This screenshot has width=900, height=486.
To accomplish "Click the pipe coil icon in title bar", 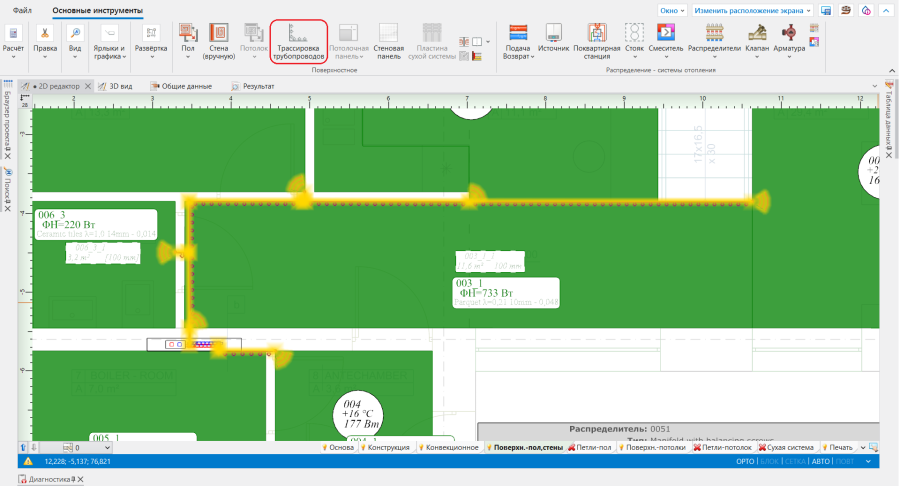I will (x=846, y=10).
